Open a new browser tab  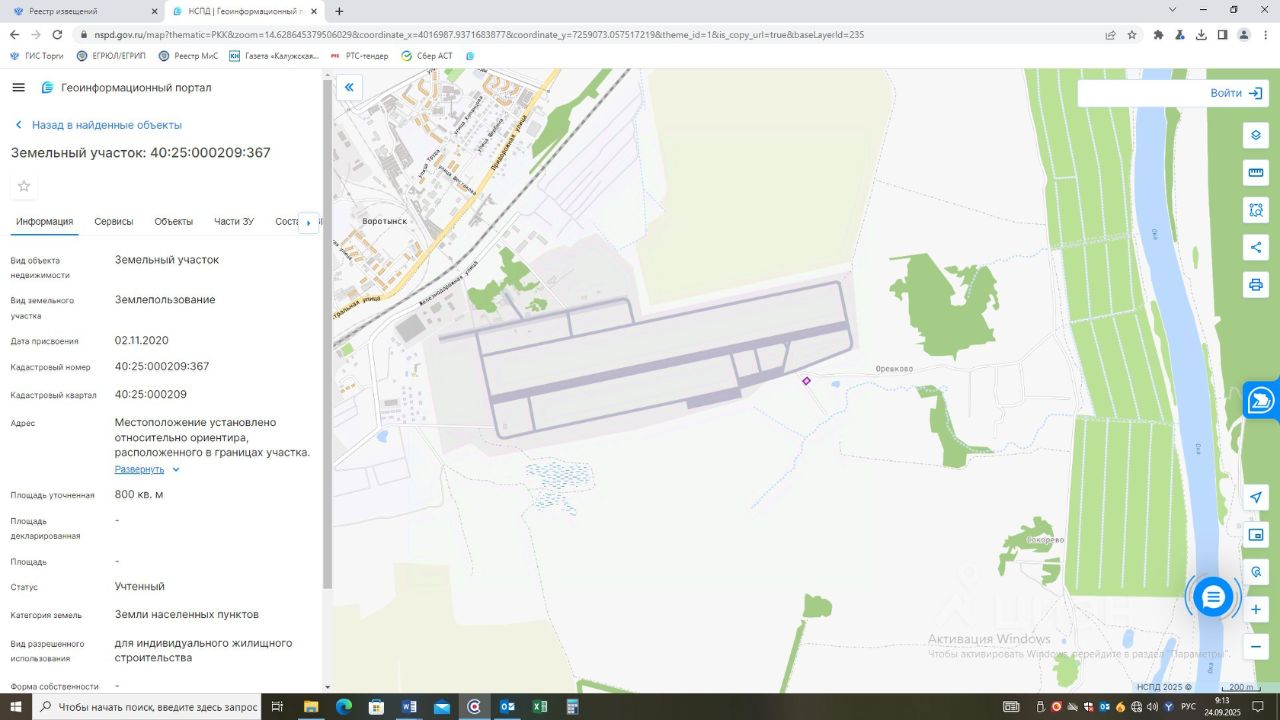pyautogui.click(x=339, y=11)
